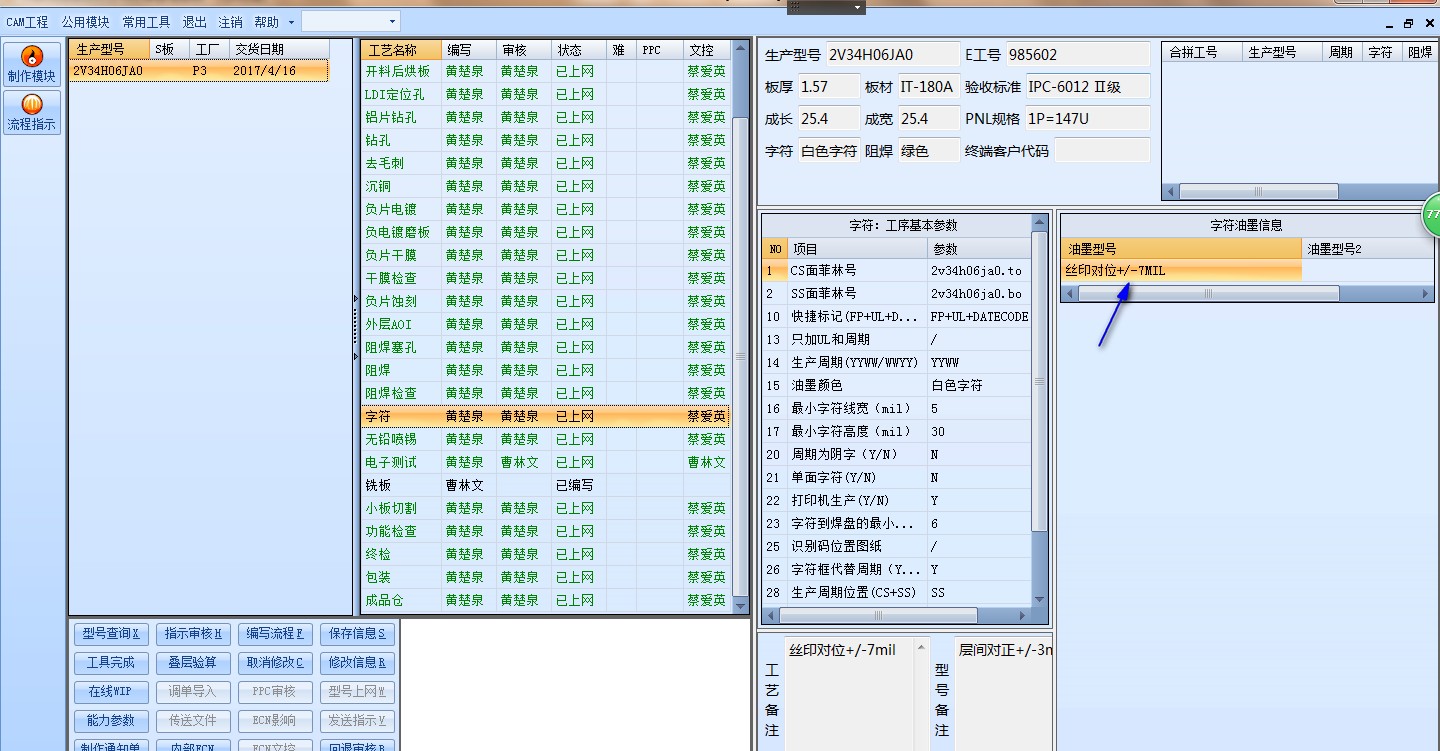Click the 丝印对位+/-7MIL ink type cell

point(1182,271)
